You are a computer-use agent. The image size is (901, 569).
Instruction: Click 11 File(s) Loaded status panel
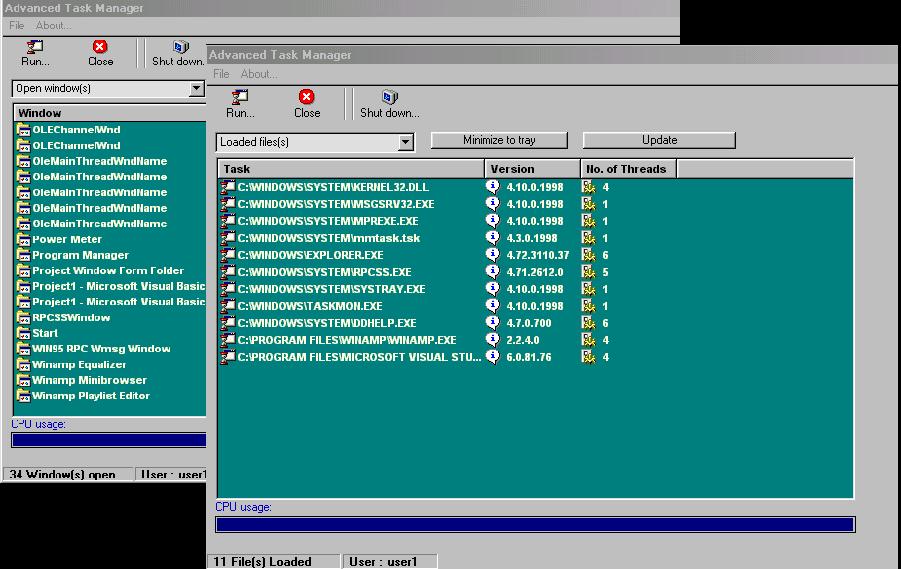(274, 562)
